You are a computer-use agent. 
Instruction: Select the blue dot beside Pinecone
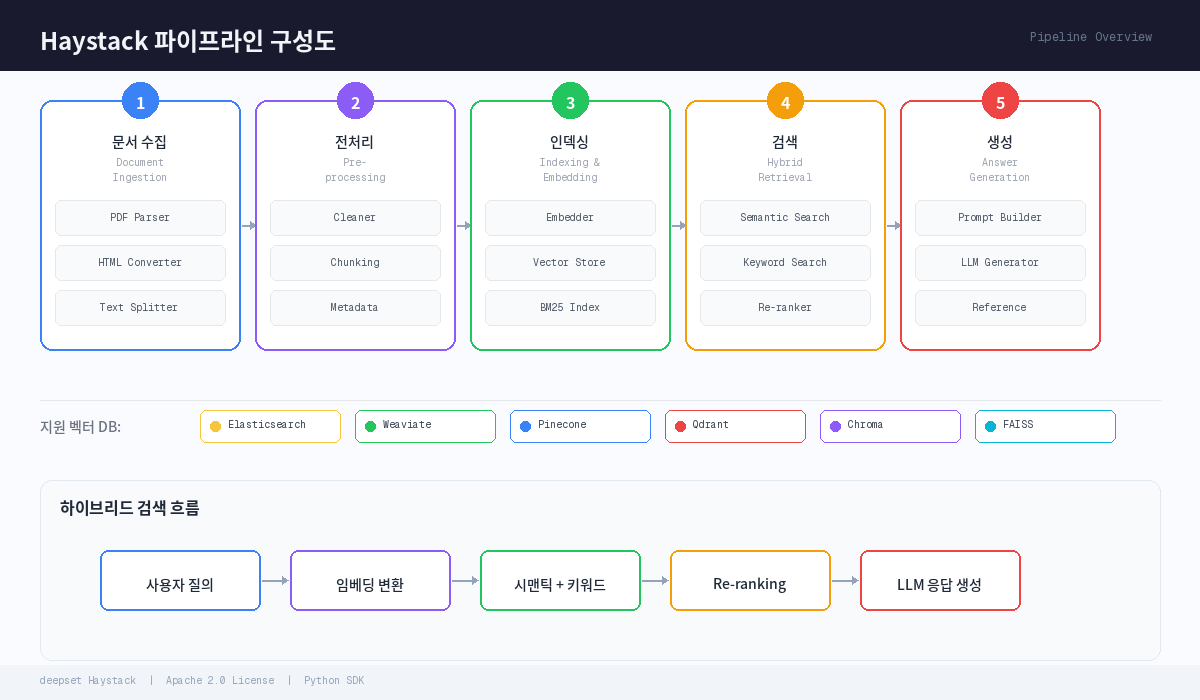tap(524, 426)
